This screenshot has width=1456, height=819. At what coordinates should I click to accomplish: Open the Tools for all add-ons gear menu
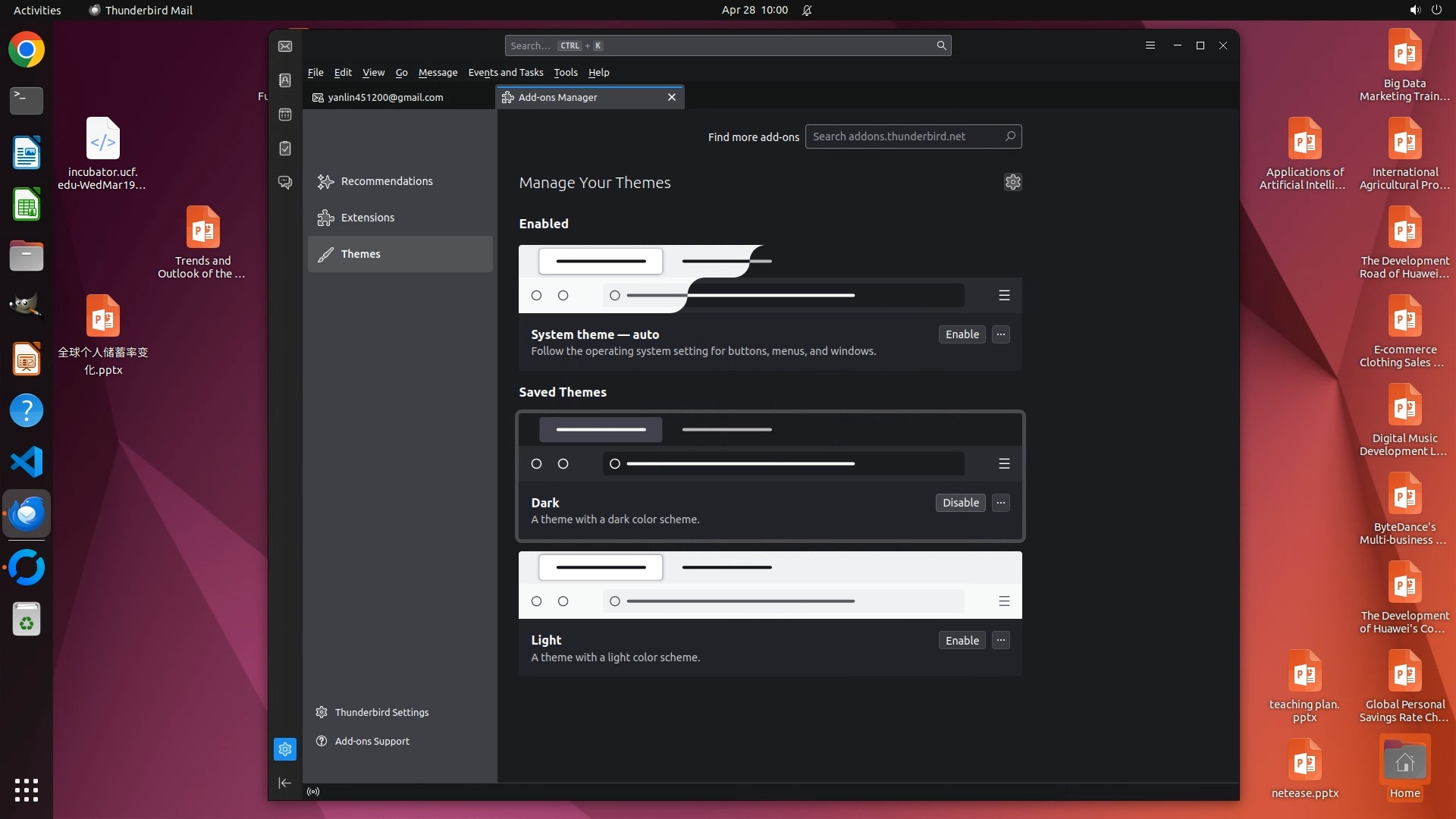pos(1012,182)
